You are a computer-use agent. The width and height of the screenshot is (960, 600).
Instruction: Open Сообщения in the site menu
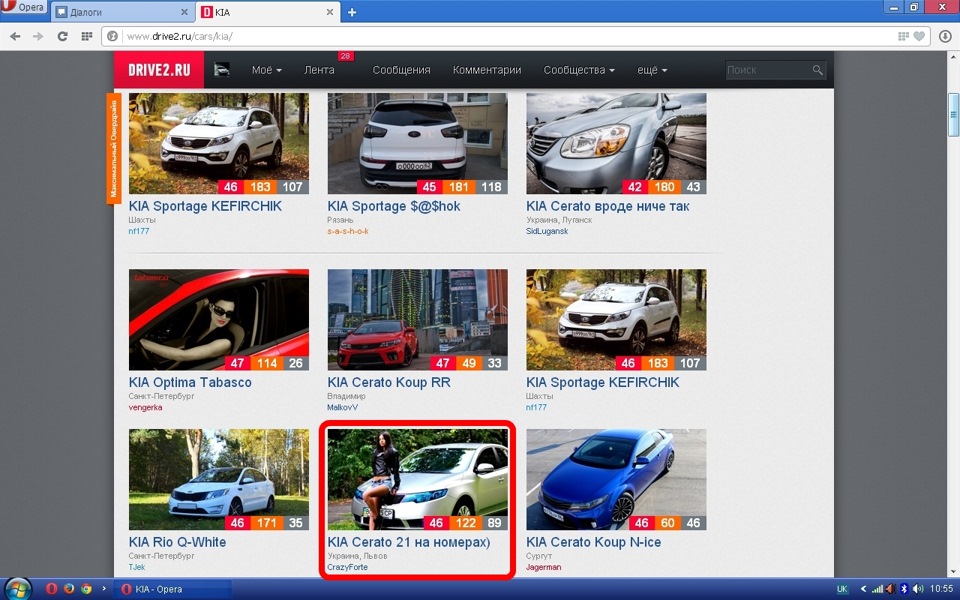[401, 70]
